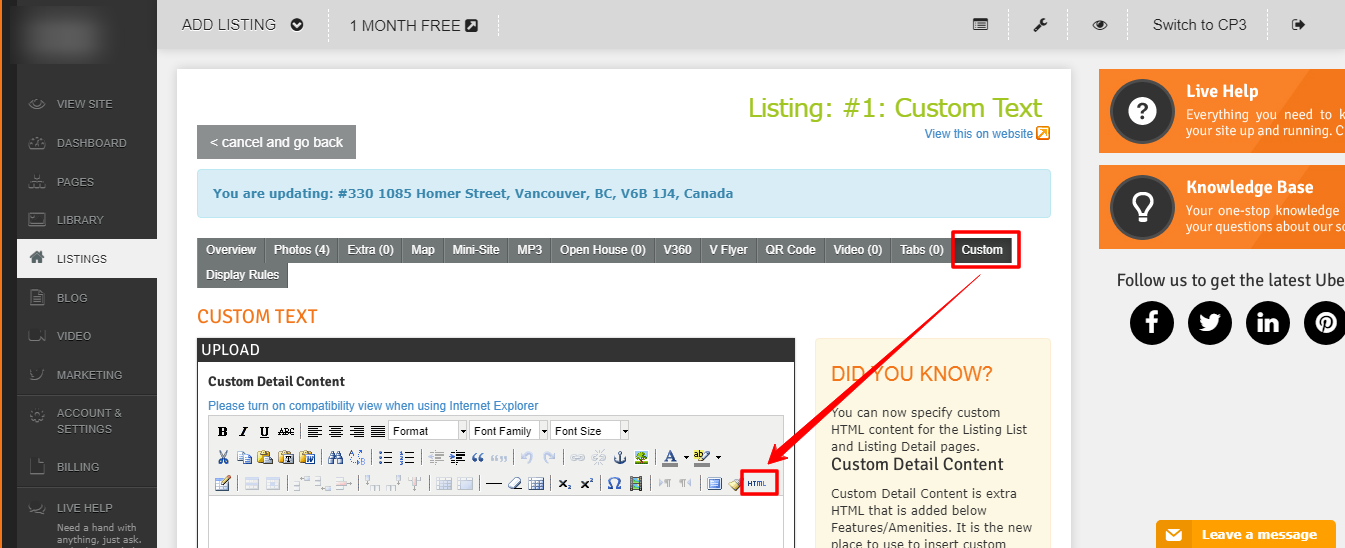Open the Format dropdown
This screenshot has width=1345, height=548.
[428, 431]
